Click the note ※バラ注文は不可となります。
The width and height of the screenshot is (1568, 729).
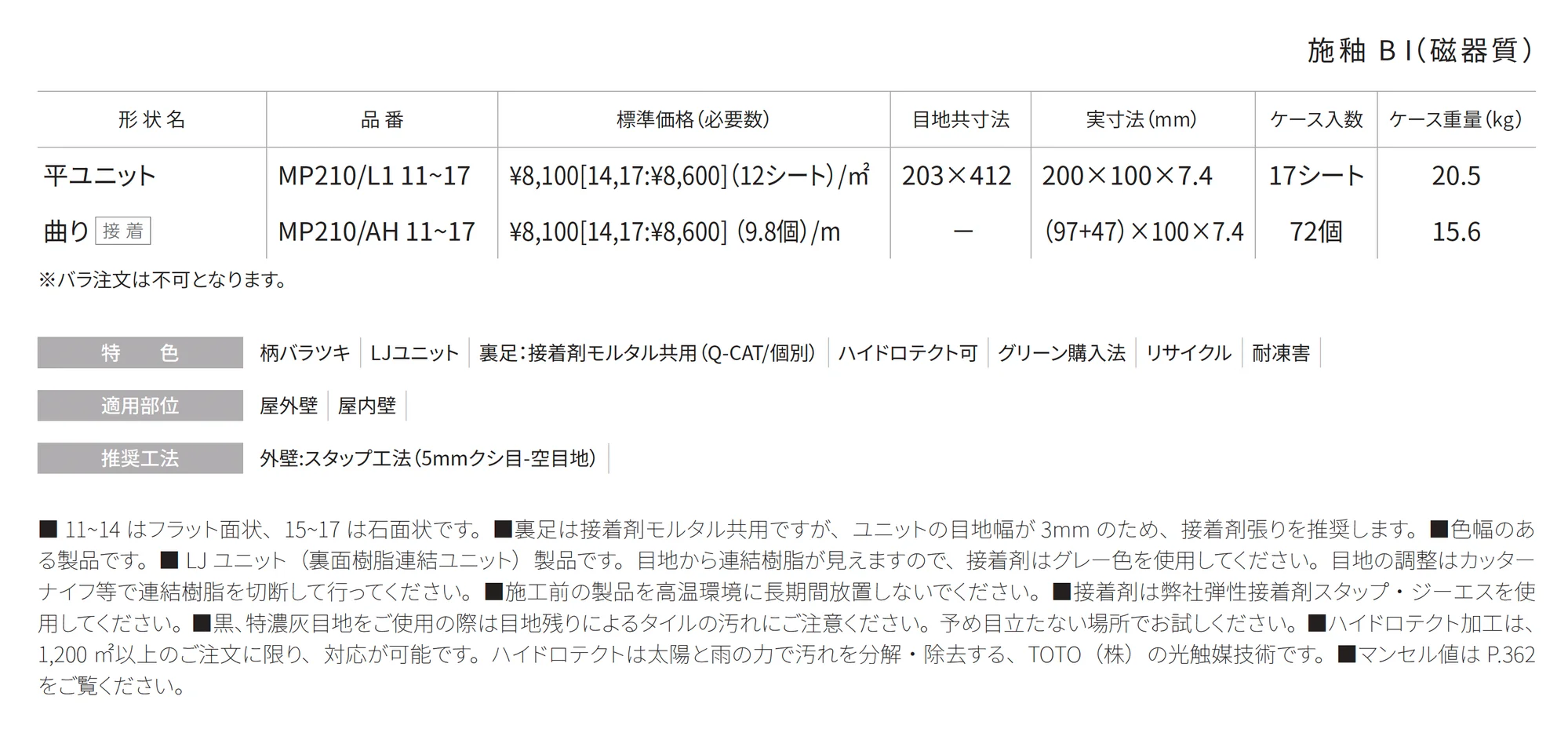coord(162,280)
